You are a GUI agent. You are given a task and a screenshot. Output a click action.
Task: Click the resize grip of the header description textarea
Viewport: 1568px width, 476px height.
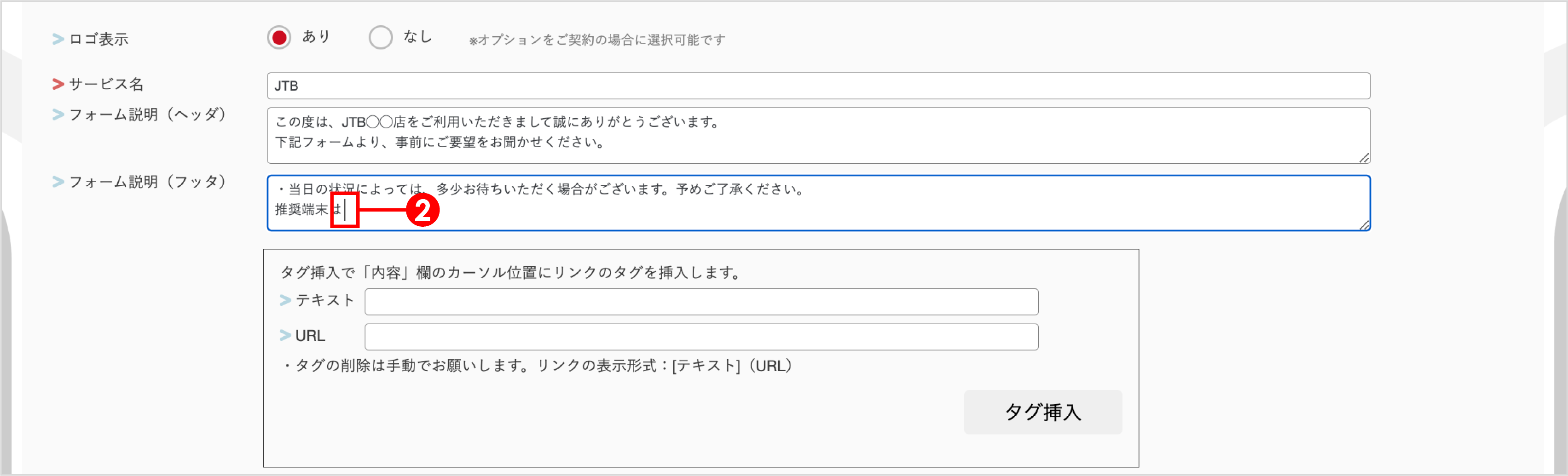(x=1365, y=158)
